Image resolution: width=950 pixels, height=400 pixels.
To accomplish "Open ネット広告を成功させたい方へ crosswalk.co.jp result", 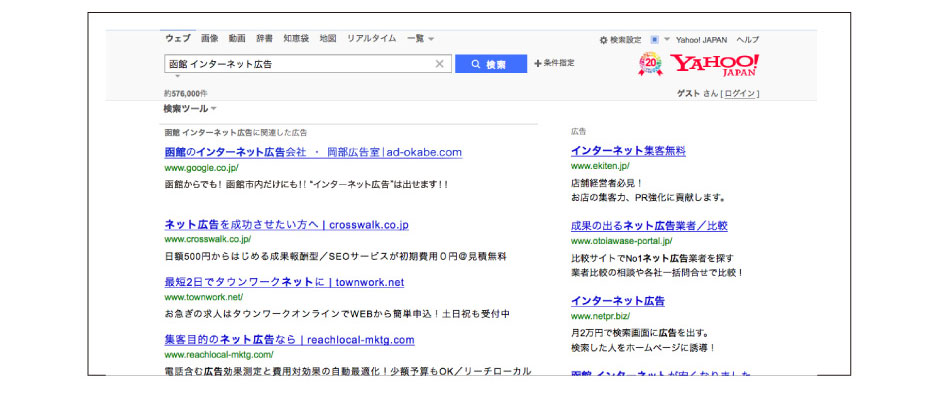I will click(x=287, y=225).
